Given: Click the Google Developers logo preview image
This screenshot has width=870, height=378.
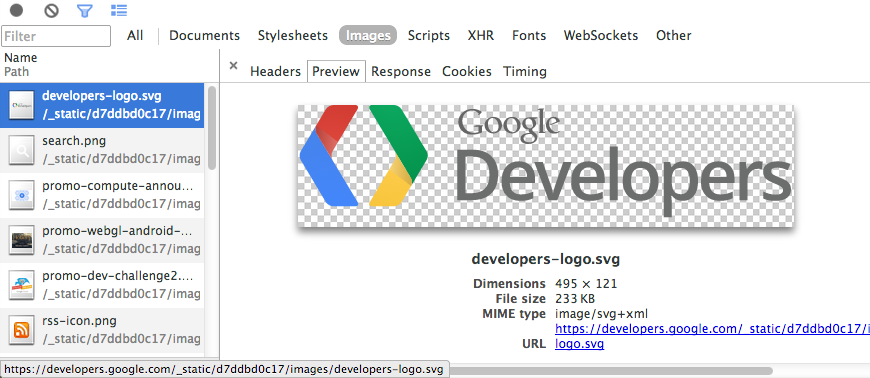Looking at the screenshot, I should [545, 165].
